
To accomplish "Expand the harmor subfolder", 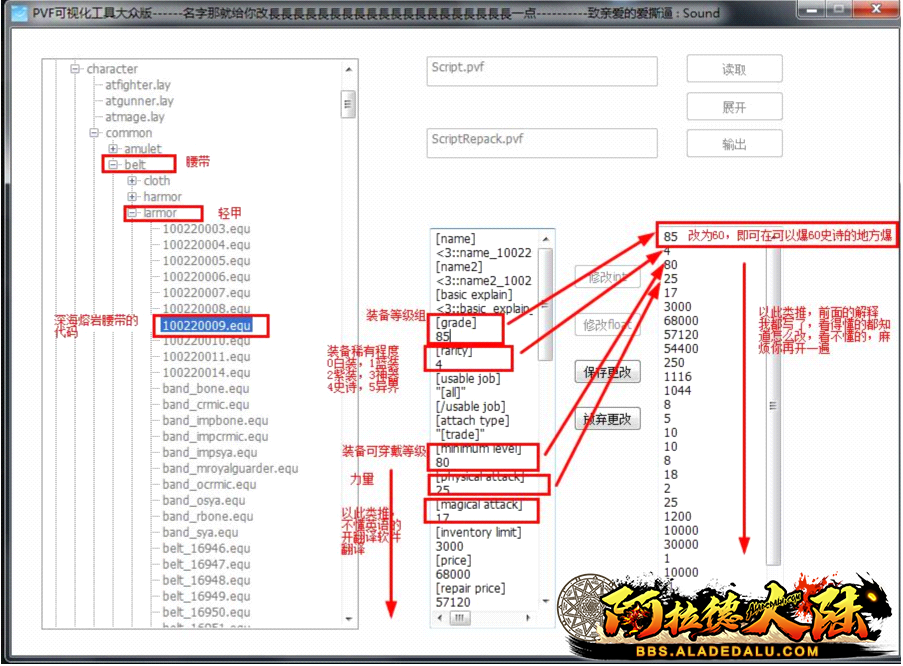I will coord(132,197).
